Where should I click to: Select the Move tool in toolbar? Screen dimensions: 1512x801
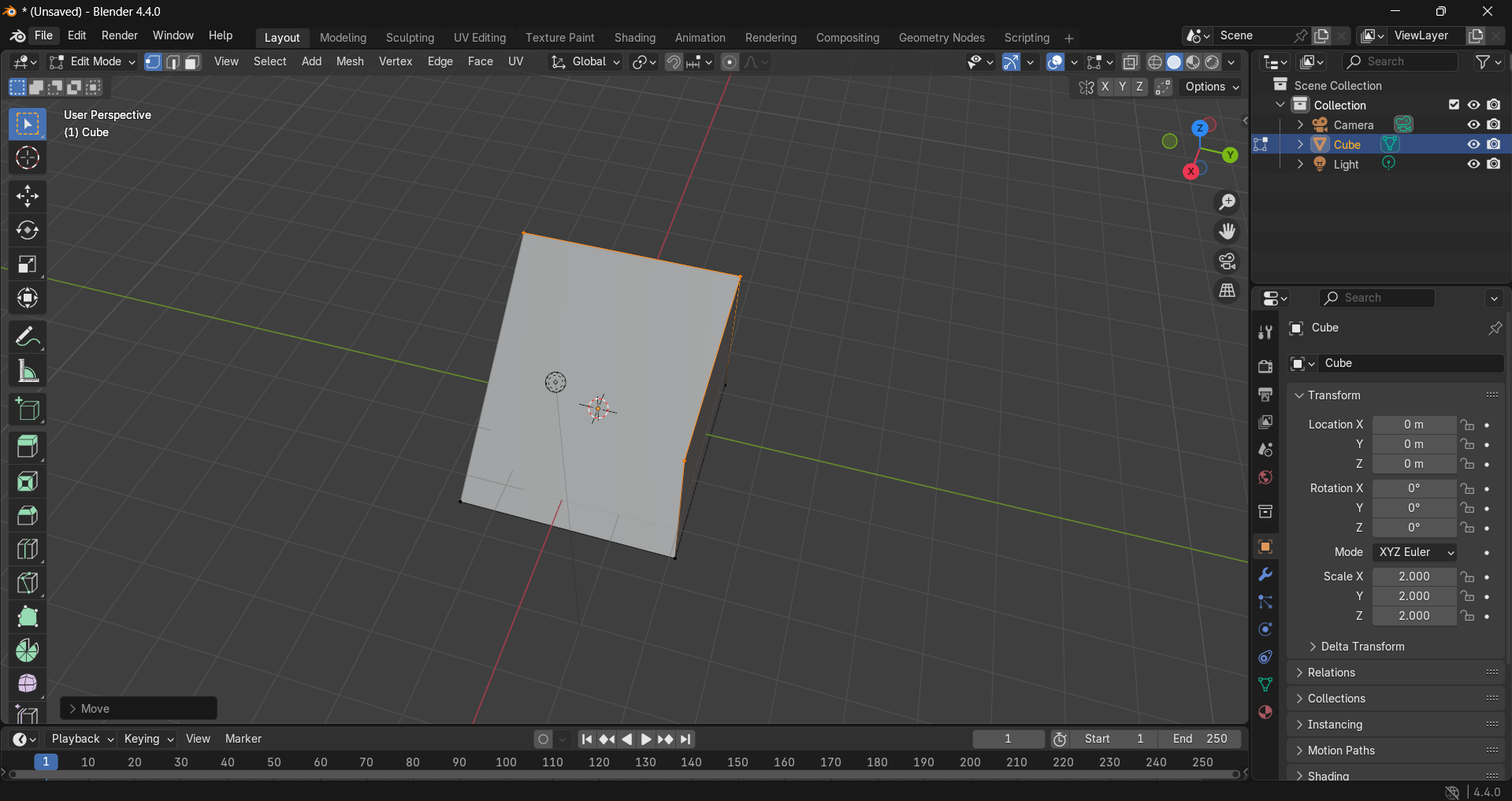28,196
